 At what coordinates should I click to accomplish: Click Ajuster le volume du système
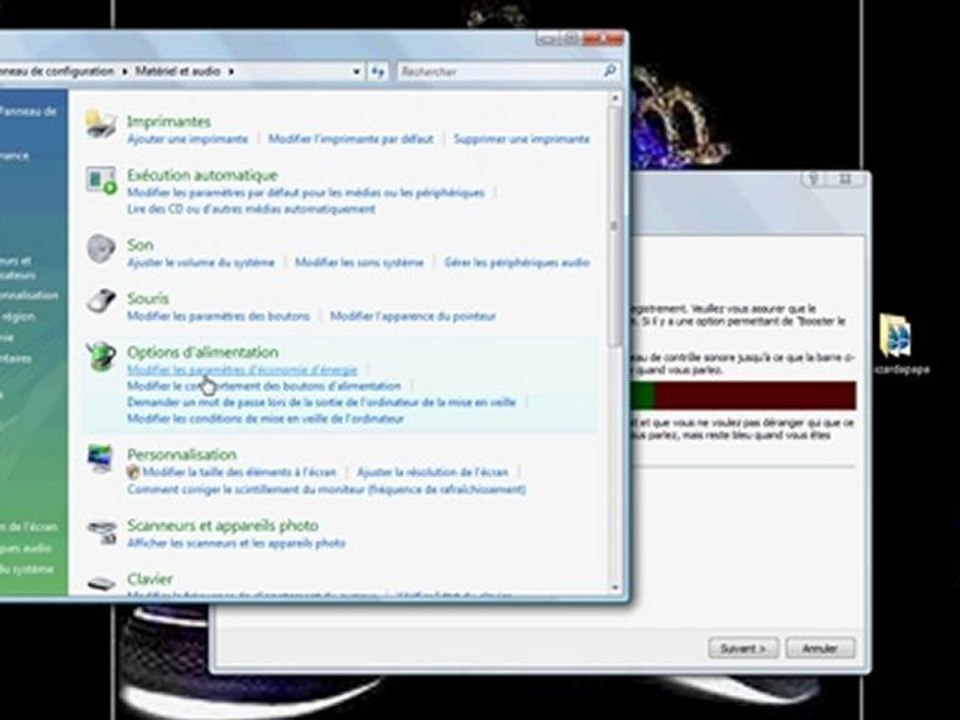click(201, 263)
